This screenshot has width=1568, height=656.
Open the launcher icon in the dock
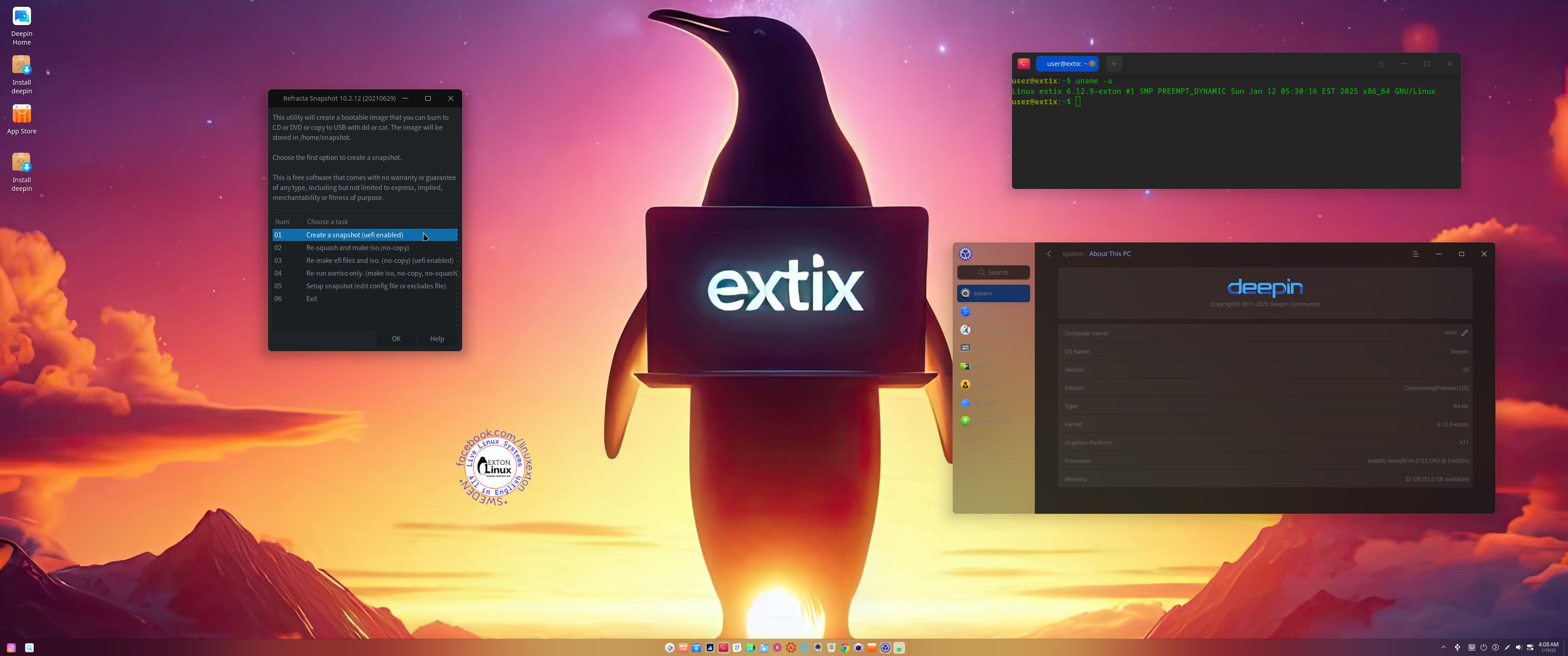(670, 647)
